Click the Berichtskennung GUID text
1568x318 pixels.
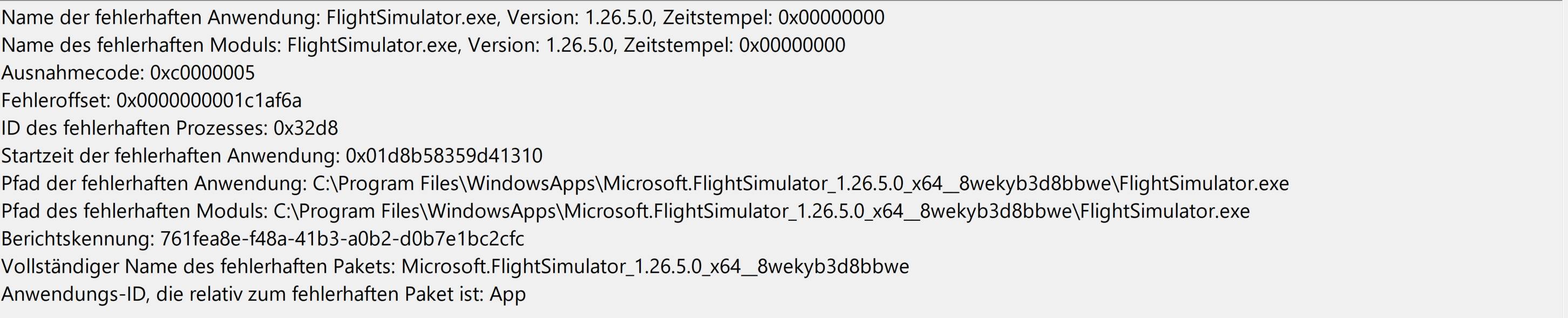342,239
